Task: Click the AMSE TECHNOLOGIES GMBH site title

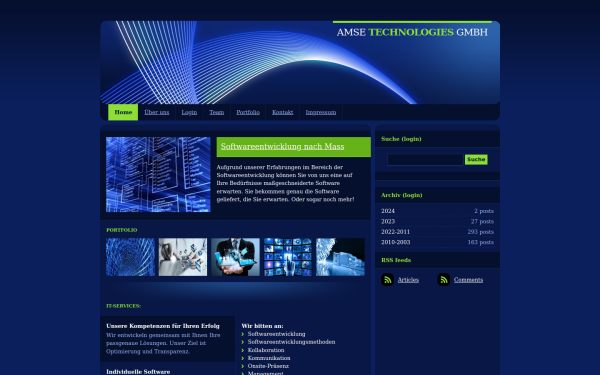Action: [x=412, y=33]
